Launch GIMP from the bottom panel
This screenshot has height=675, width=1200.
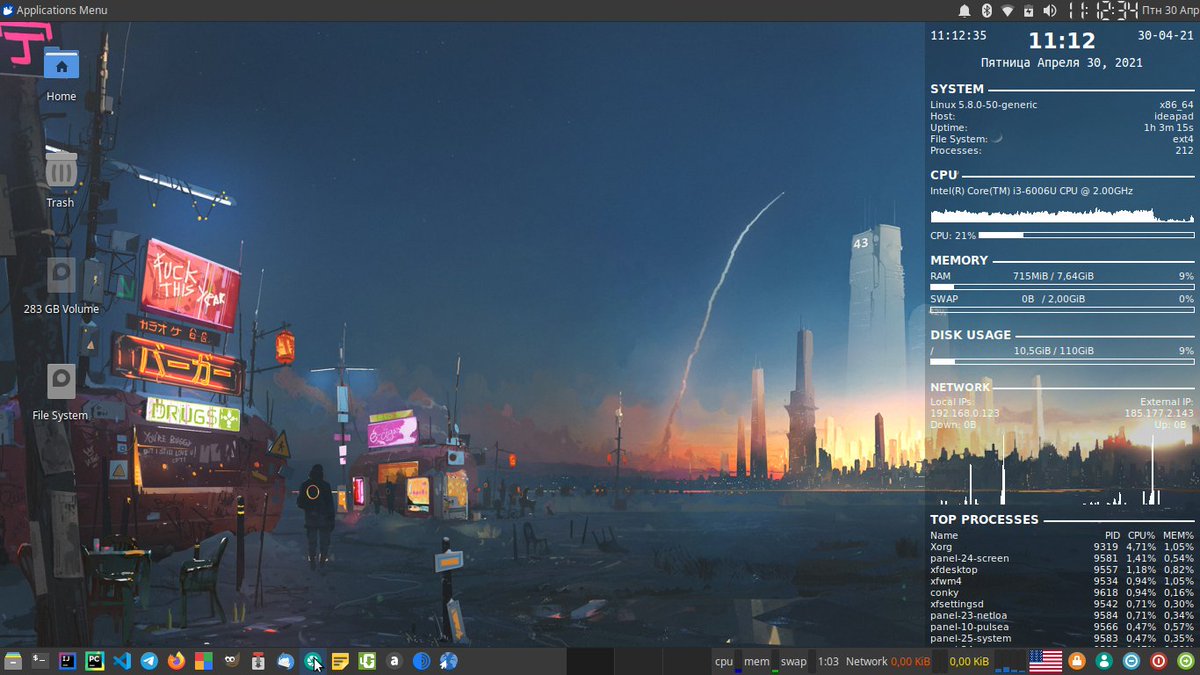coord(231,661)
